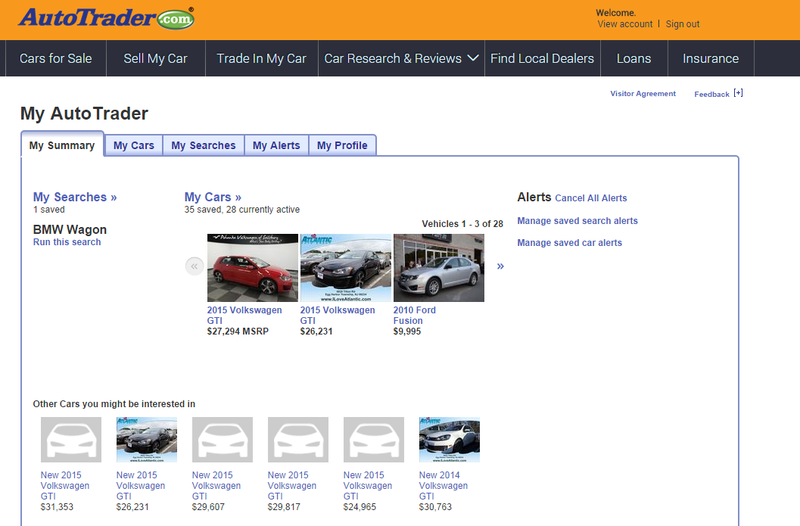Click saved 2015 Volkswagen GTI $26,231 title
The height and width of the screenshot is (526, 800).
pos(337,315)
